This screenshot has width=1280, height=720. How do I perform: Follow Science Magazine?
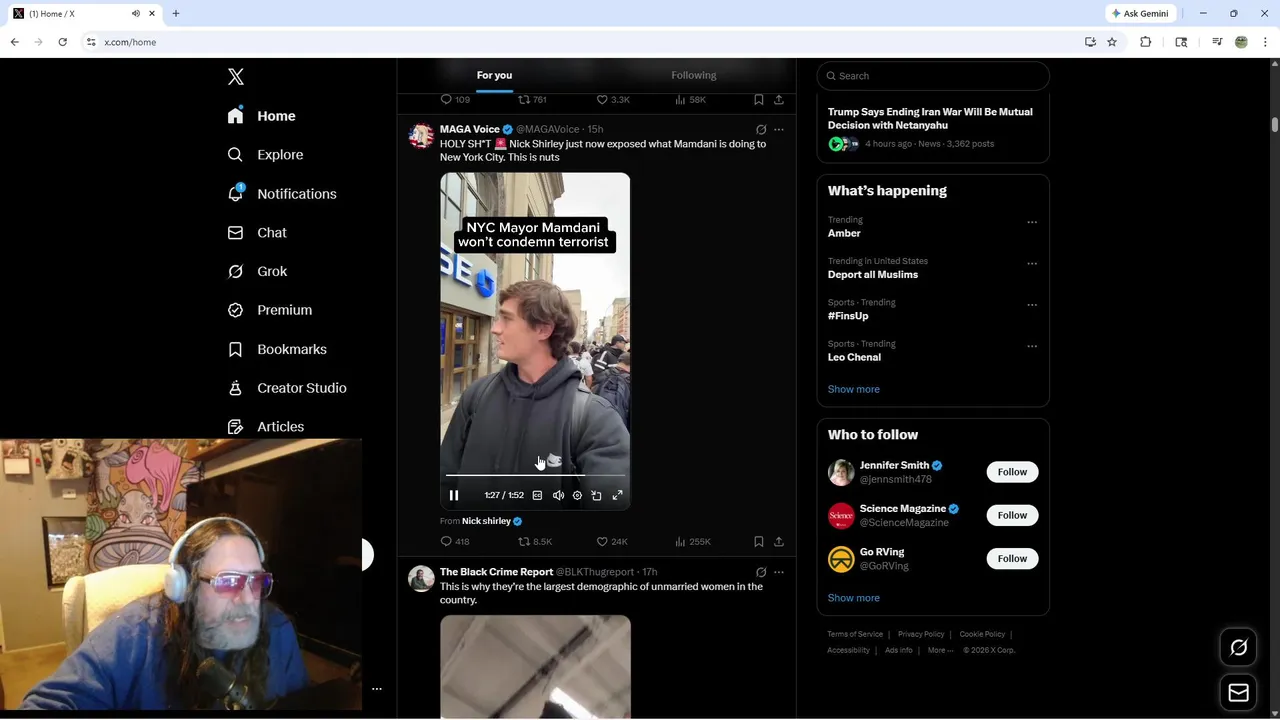(1012, 515)
